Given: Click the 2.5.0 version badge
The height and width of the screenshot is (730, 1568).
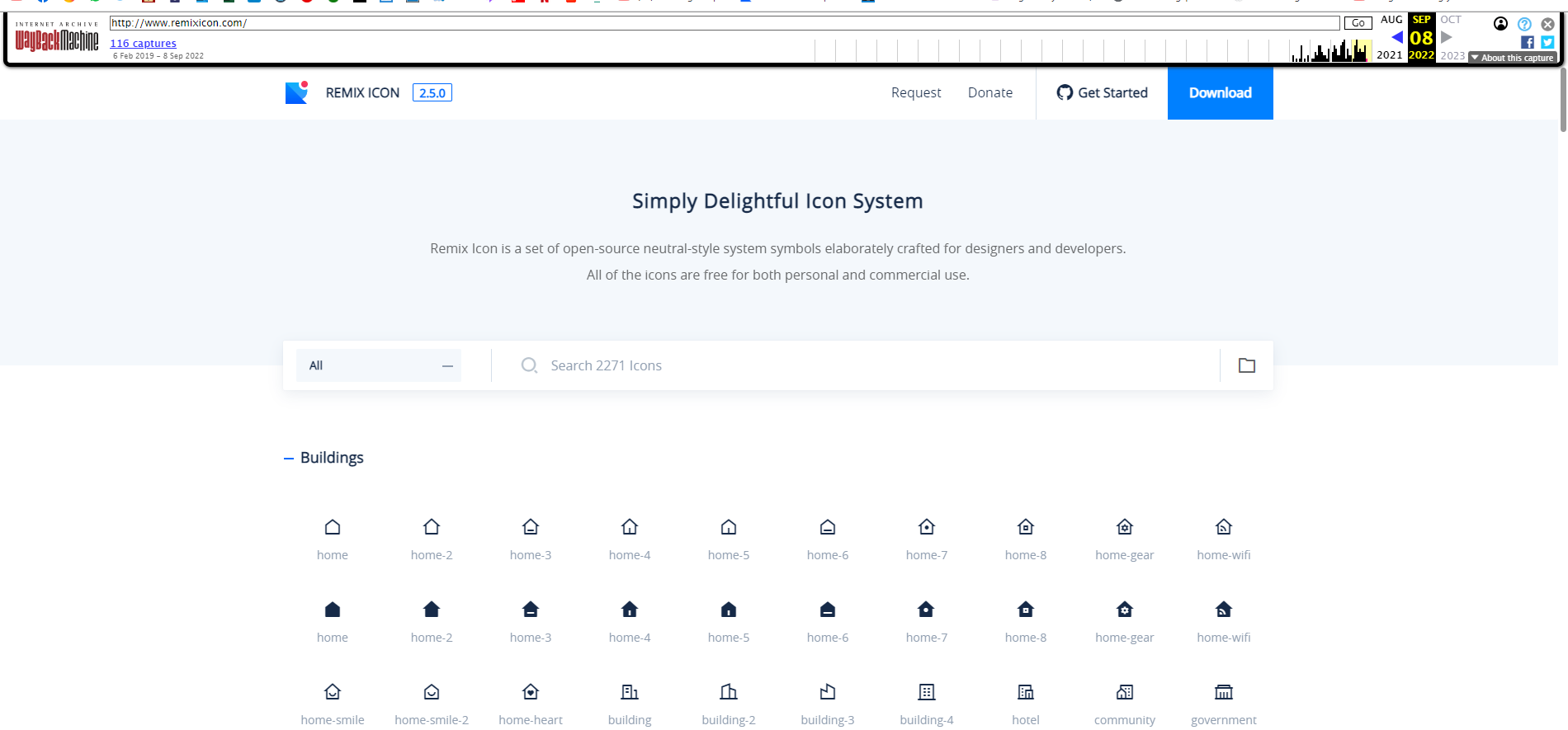Looking at the screenshot, I should pyautogui.click(x=432, y=93).
